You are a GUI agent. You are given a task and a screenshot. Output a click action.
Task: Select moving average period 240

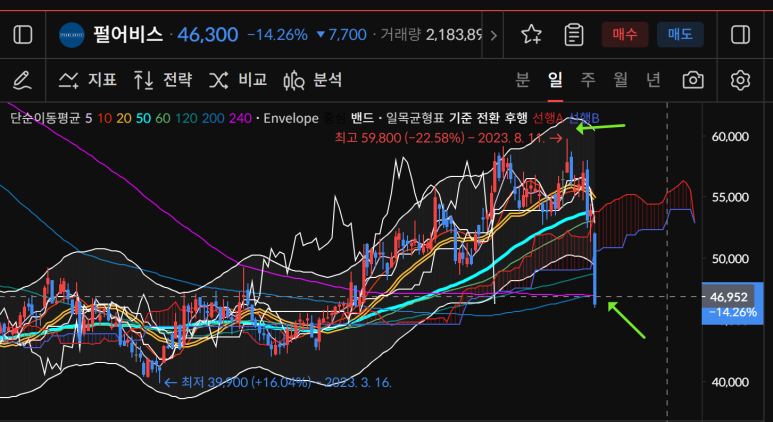(x=241, y=118)
